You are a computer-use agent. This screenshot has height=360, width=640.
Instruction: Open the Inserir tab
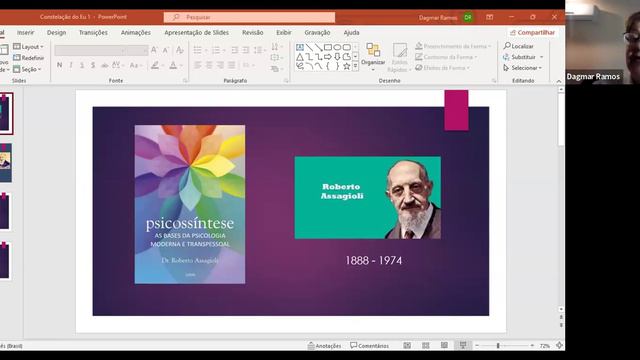25,33
